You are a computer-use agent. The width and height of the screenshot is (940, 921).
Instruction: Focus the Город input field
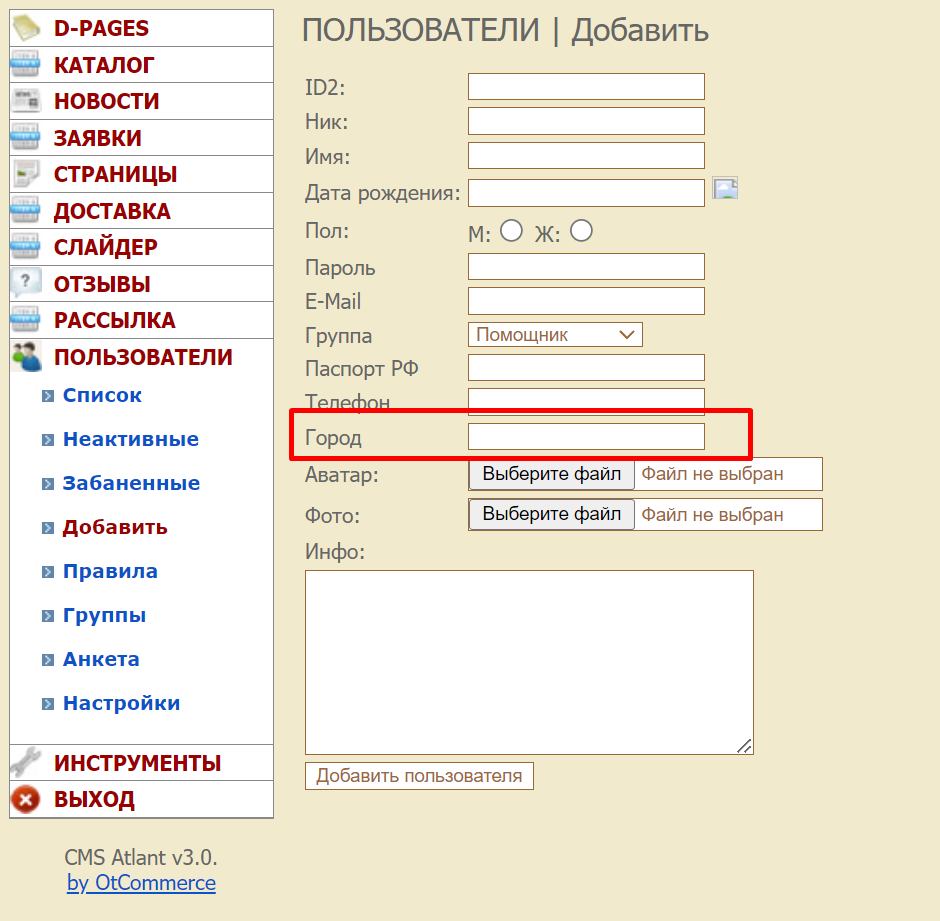click(586, 437)
